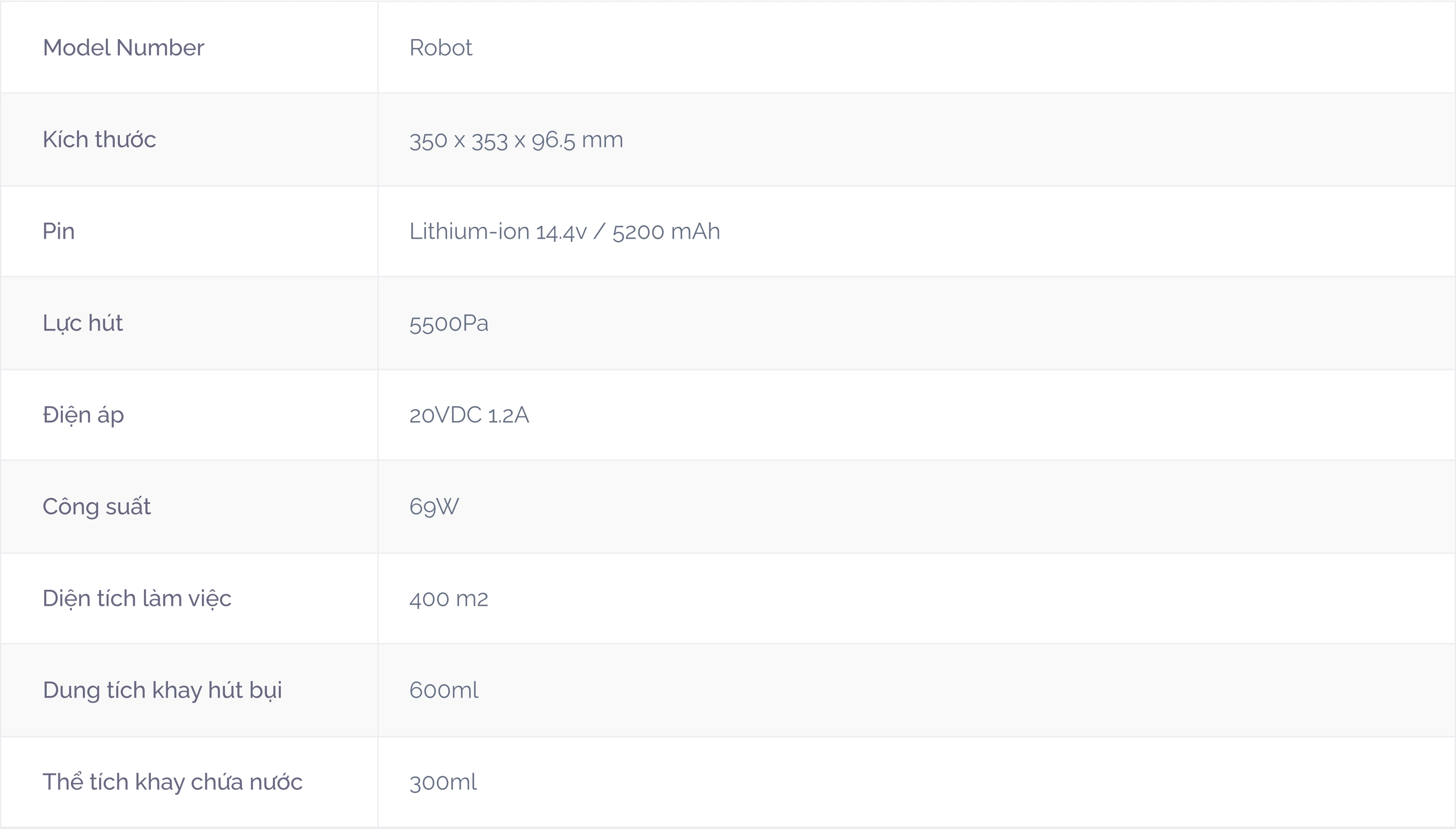Click empty area of the 69W row
Image resolution: width=1456 pixels, height=829 pixels.
click(x=968, y=507)
